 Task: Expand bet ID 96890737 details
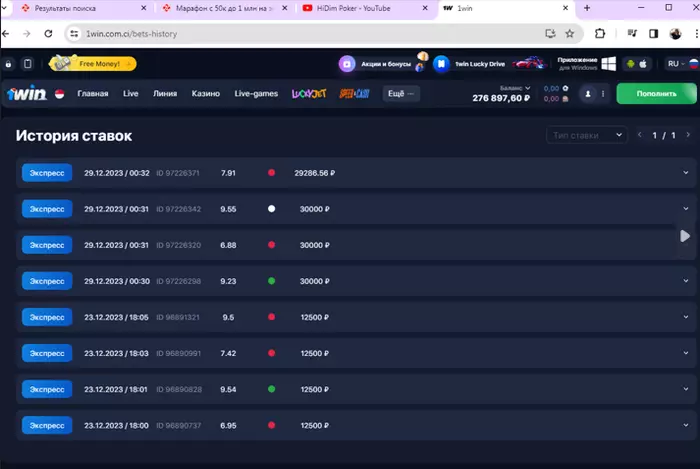tap(686, 425)
